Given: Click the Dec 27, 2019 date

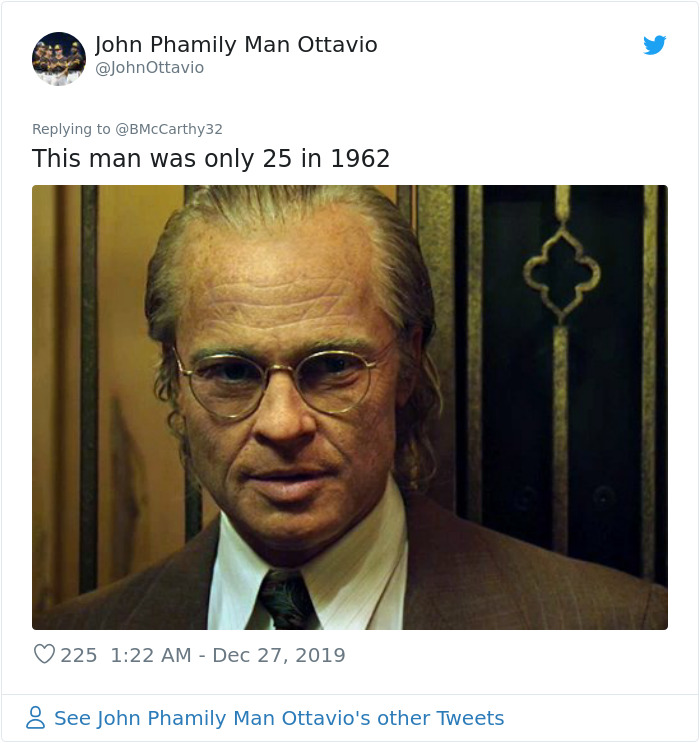Looking at the screenshot, I should tap(279, 655).
